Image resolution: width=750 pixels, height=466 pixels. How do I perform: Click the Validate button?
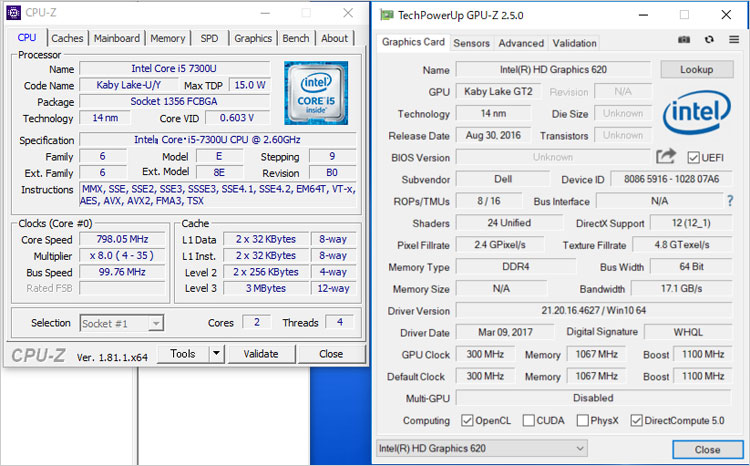261,354
